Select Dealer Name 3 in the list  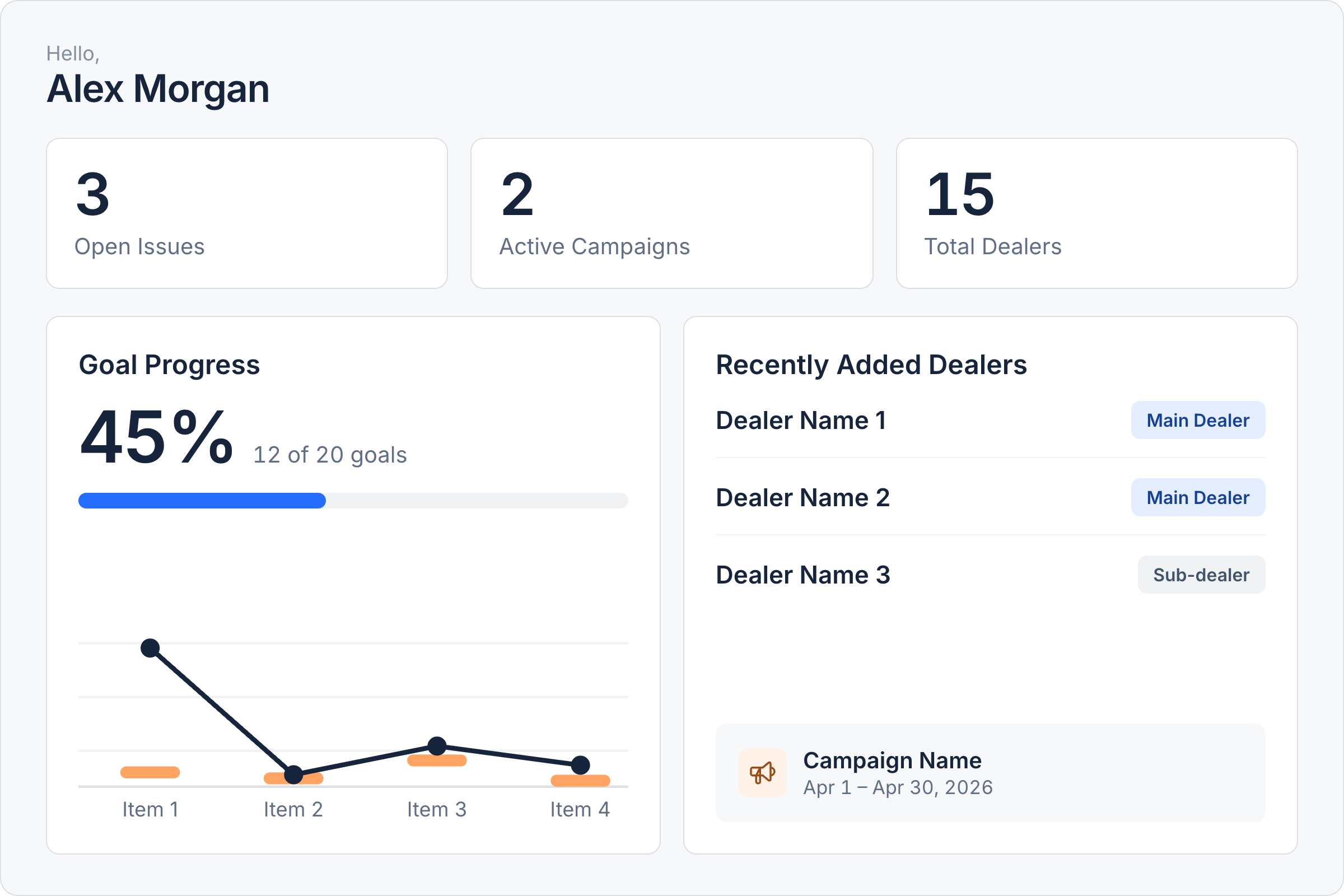click(x=803, y=575)
